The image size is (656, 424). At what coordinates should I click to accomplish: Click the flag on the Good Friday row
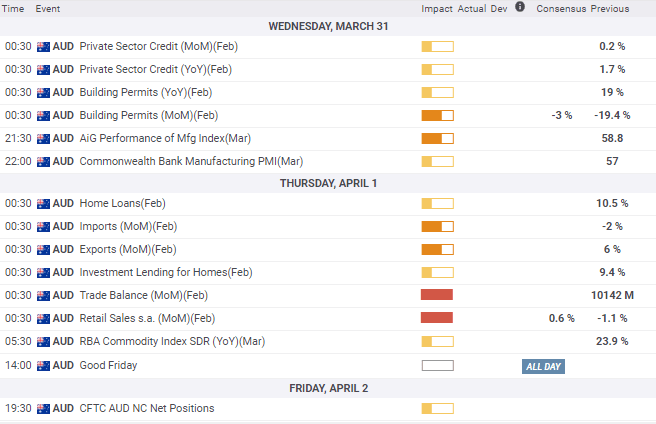point(42,366)
